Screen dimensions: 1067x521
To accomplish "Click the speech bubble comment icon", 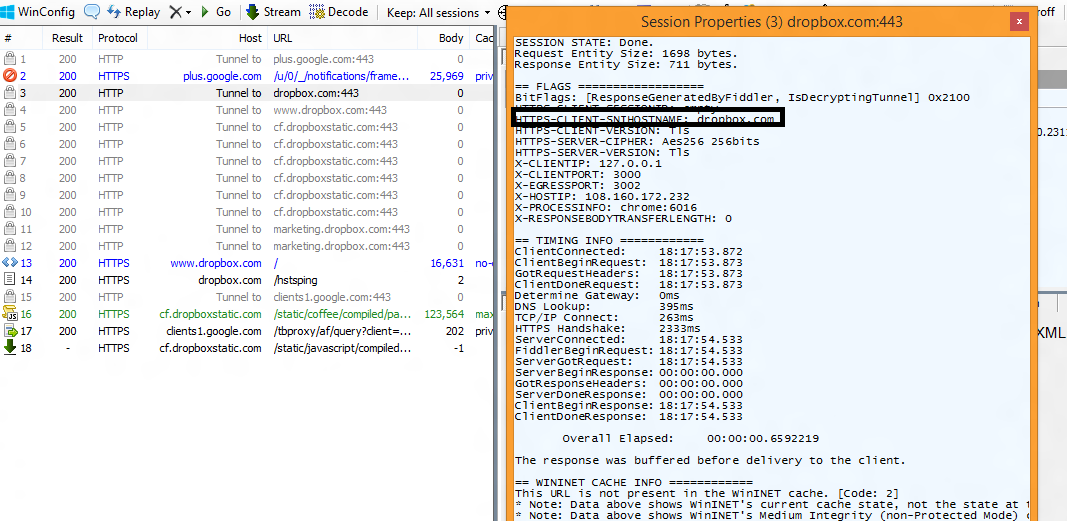I will click(92, 12).
